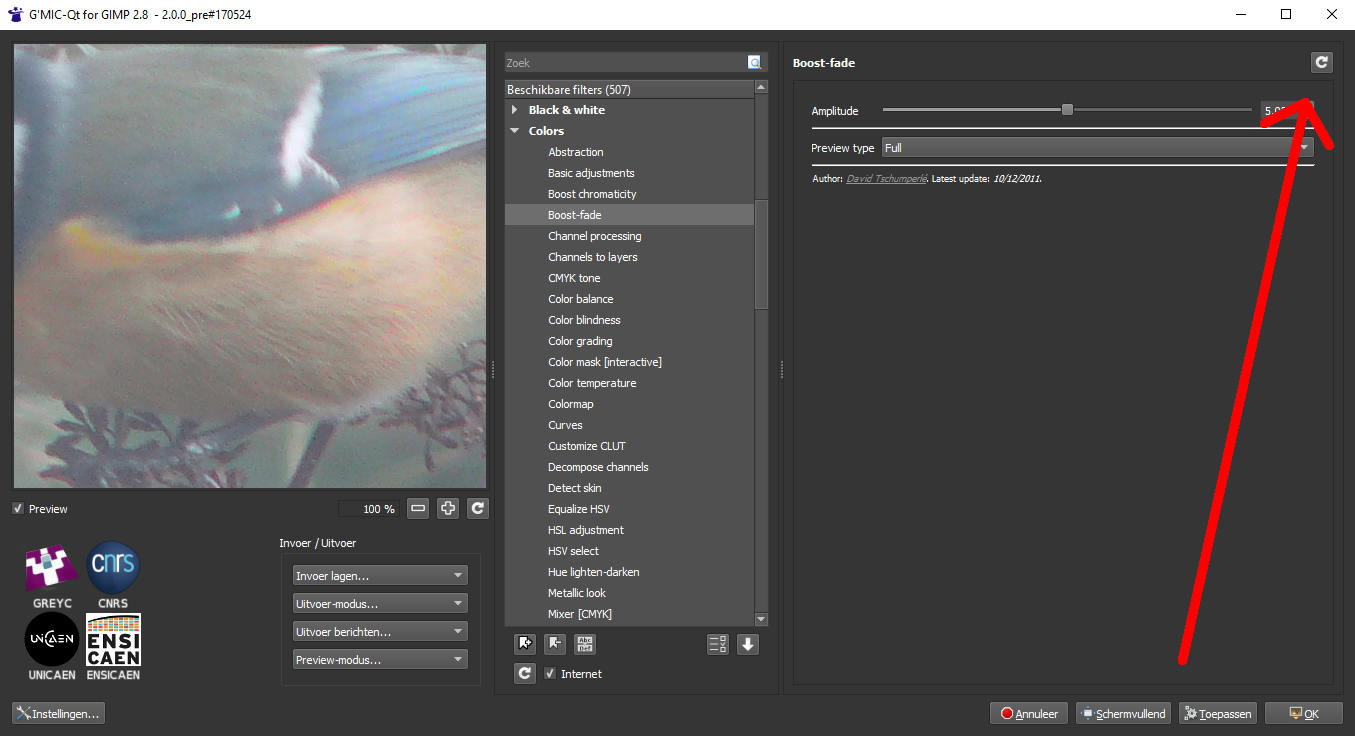Reset Boost-fade parameters with top-right icon

tap(1321, 62)
